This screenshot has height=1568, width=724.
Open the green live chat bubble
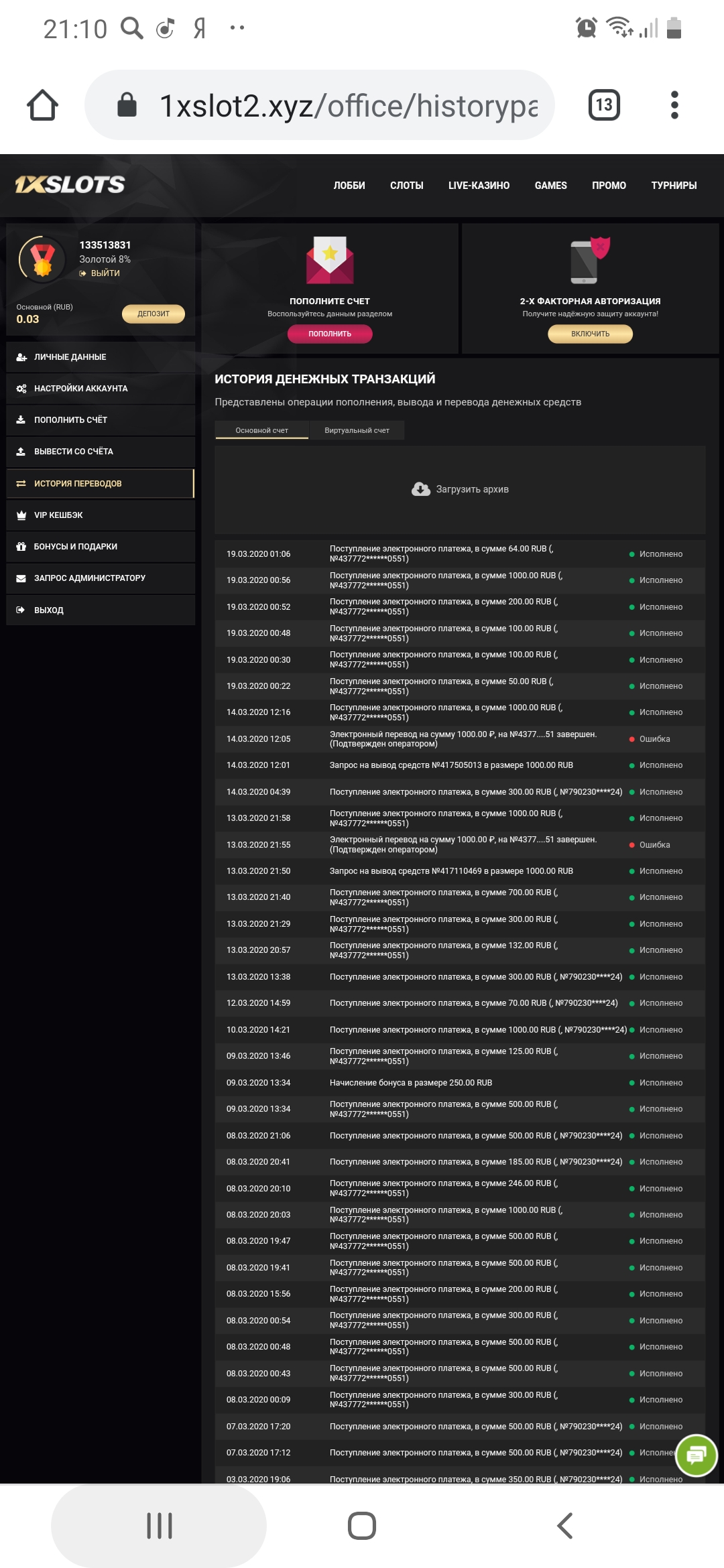[x=697, y=1455]
